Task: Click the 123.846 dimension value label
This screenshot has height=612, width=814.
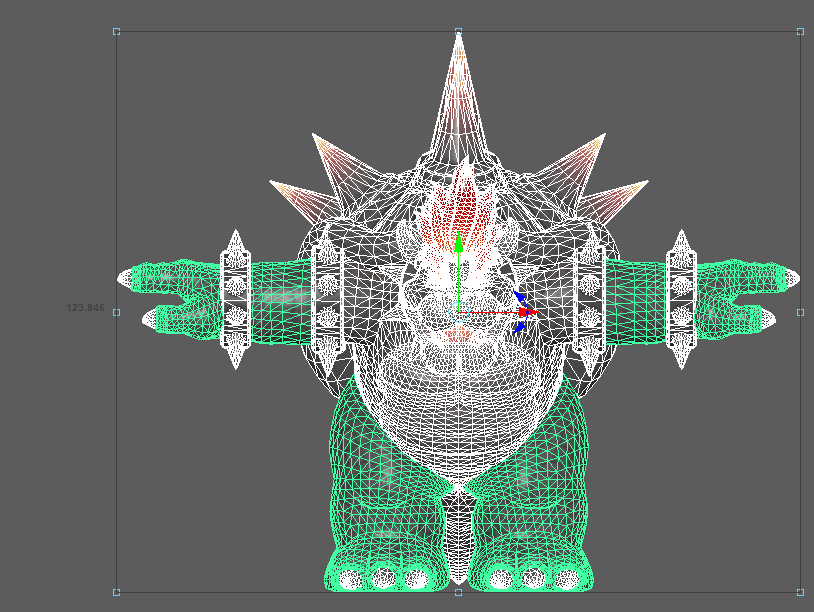Action: (x=86, y=308)
